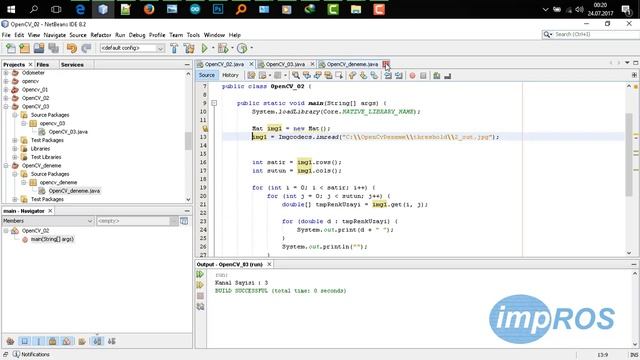The height and width of the screenshot is (360, 640).
Task: Open Notifications in the status bar
Action: (x=31, y=354)
